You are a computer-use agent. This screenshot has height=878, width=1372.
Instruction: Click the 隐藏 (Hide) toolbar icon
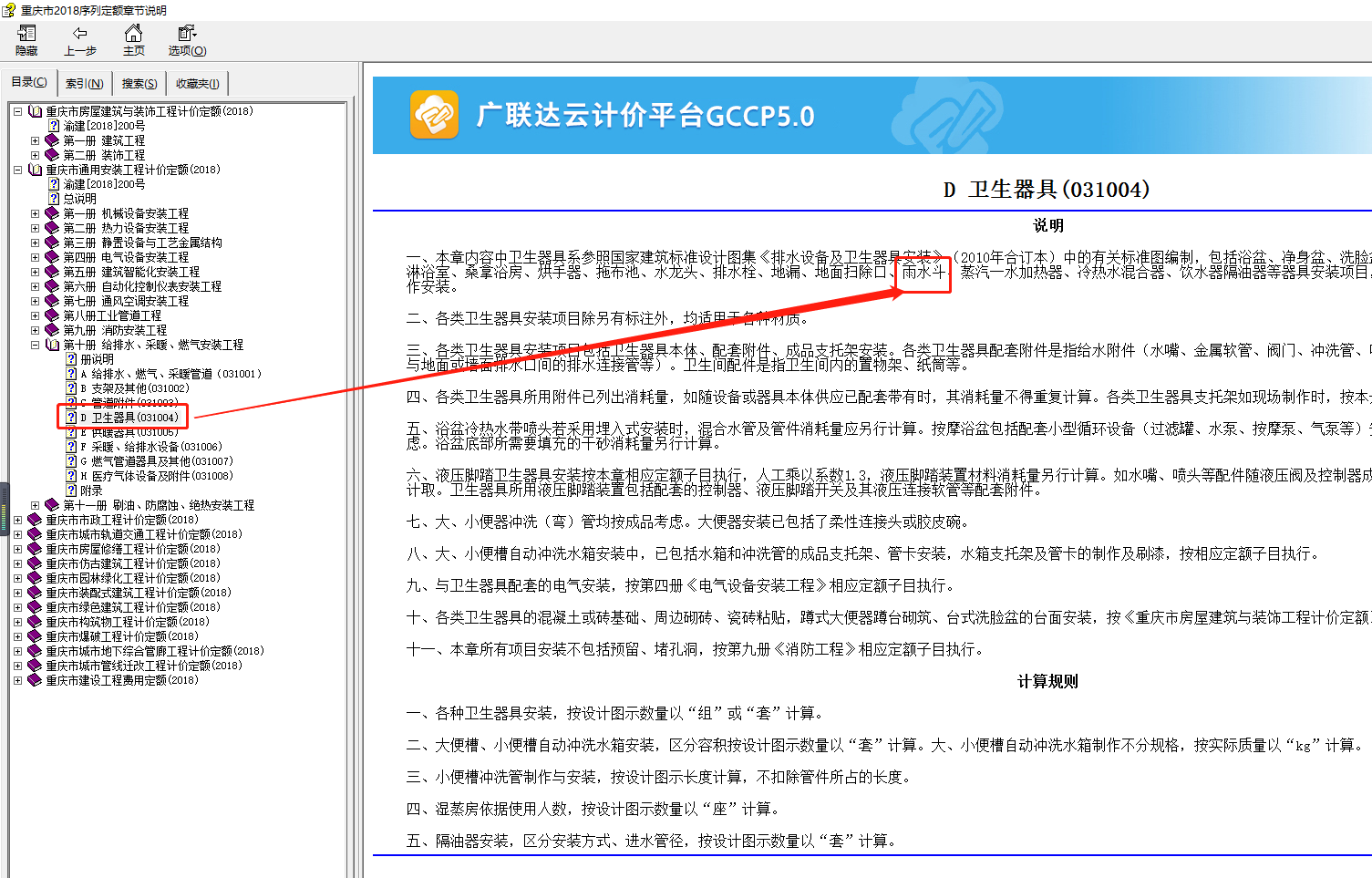tap(26, 34)
